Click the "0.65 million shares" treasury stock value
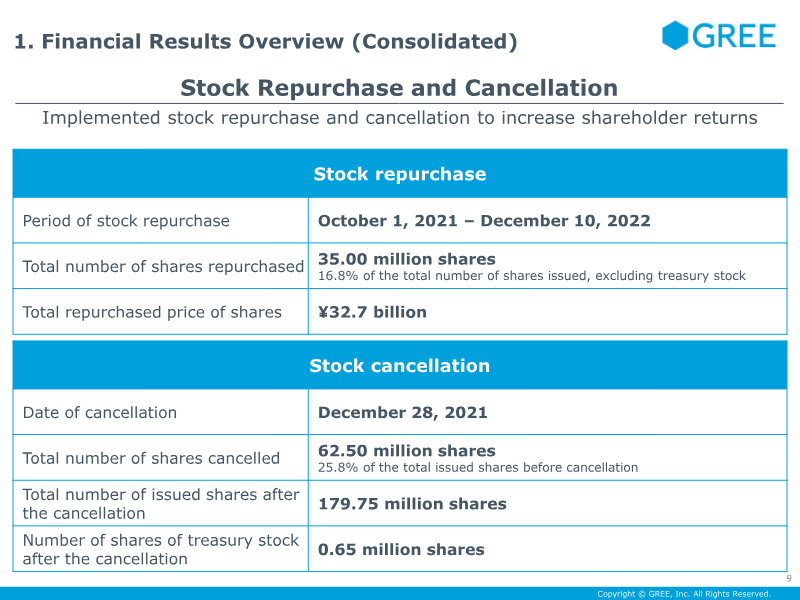This screenshot has width=800, height=600. pyautogui.click(x=401, y=549)
